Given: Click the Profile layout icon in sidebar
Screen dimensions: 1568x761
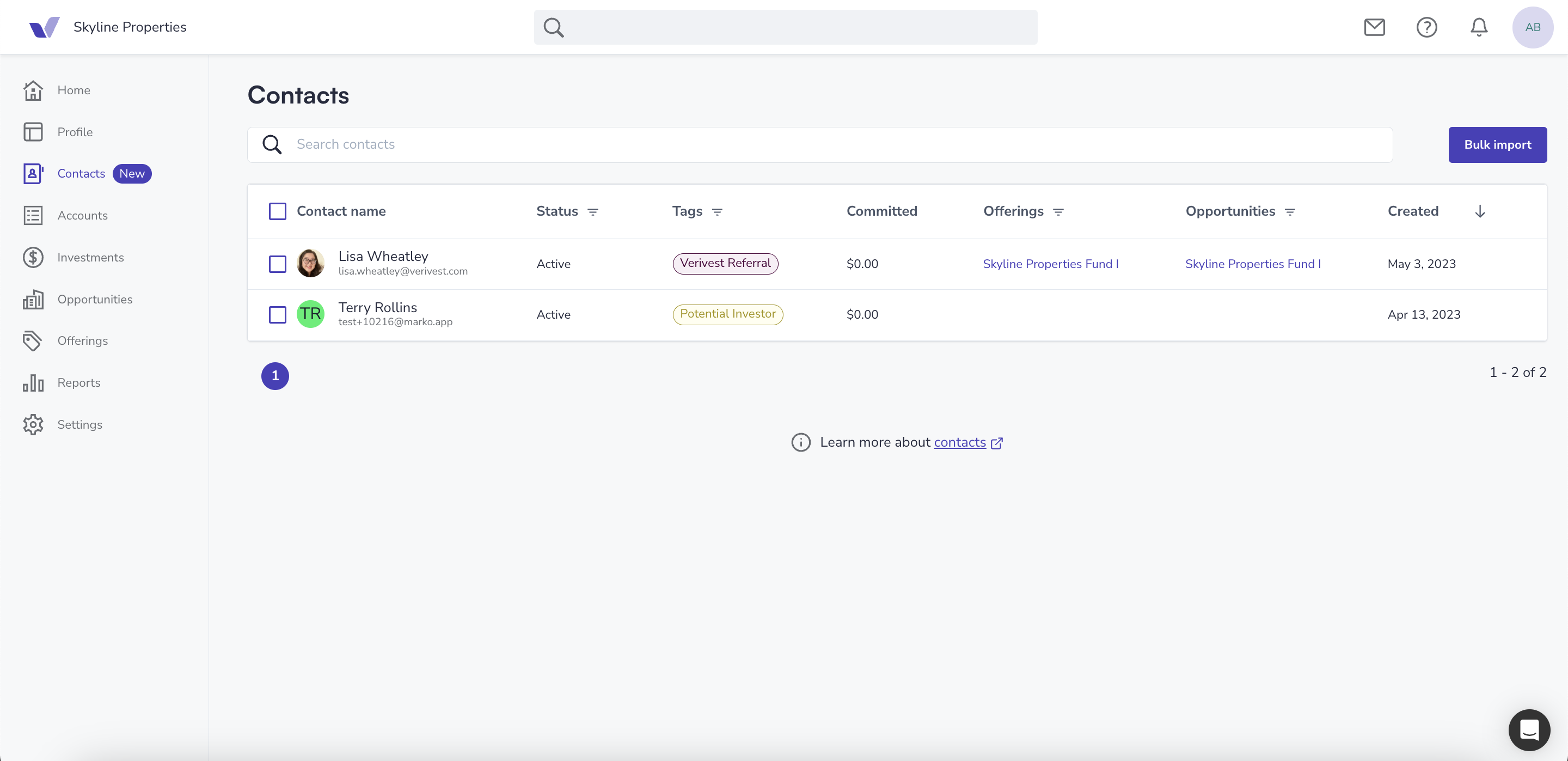Looking at the screenshot, I should tap(33, 132).
